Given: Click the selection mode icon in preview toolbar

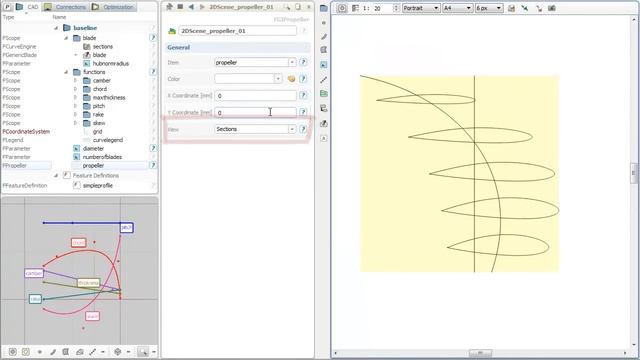Looking at the screenshot, I should (x=142, y=351).
